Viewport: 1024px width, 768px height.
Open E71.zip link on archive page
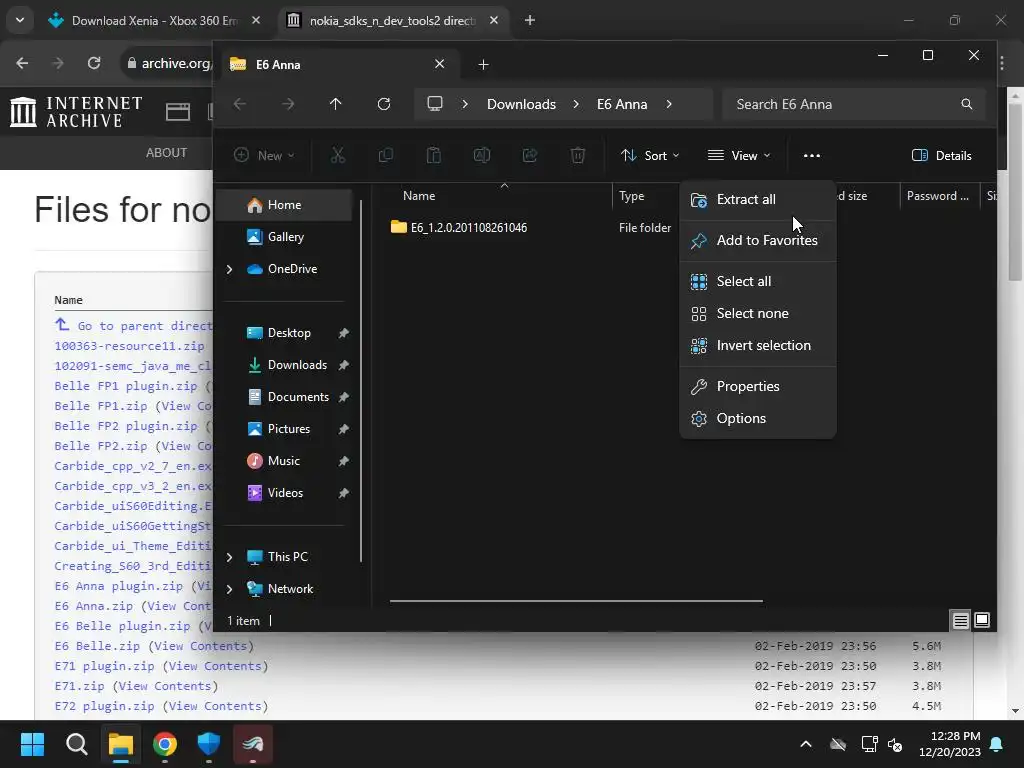click(79, 686)
